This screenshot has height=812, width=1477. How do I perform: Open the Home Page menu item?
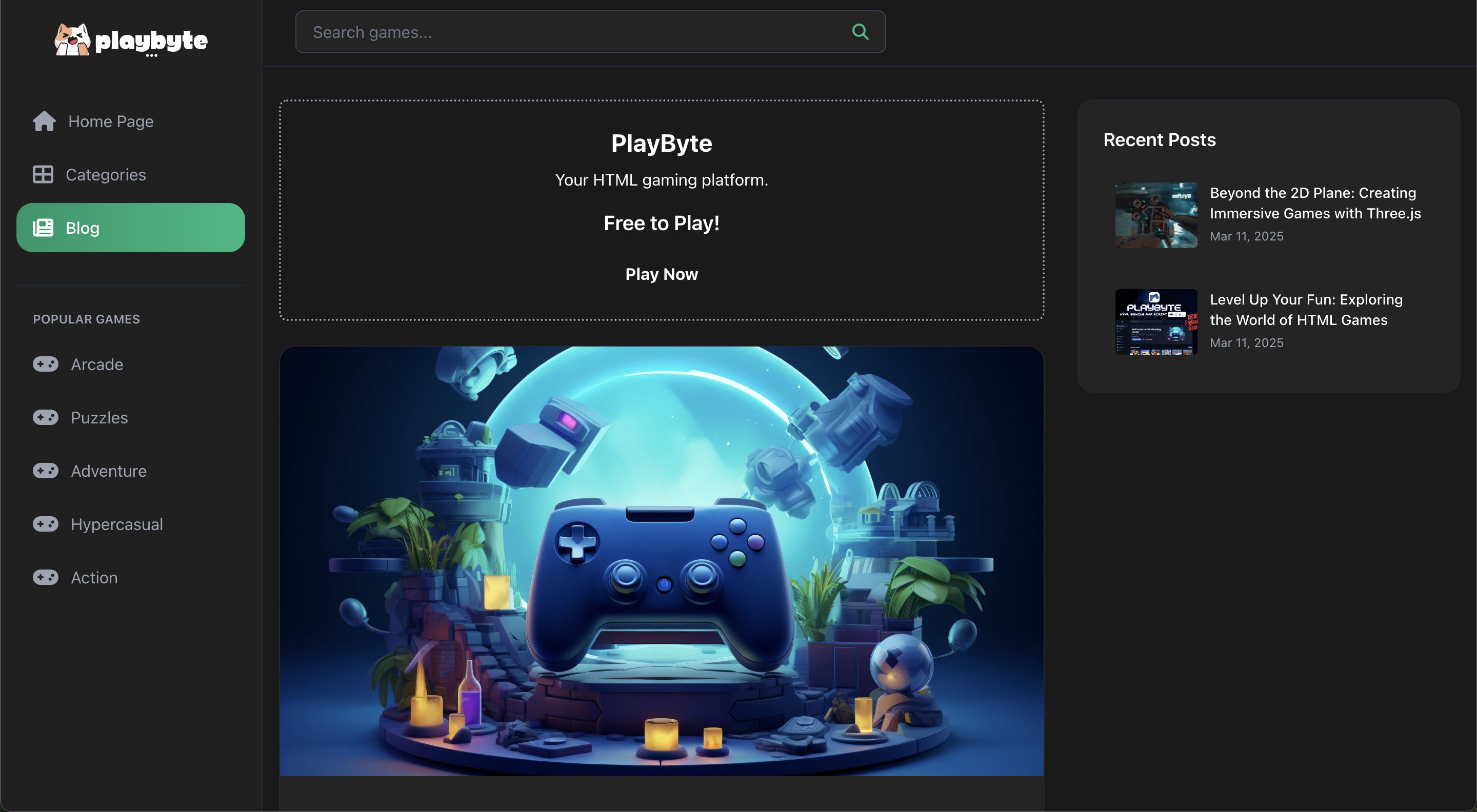click(x=131, y=121)
